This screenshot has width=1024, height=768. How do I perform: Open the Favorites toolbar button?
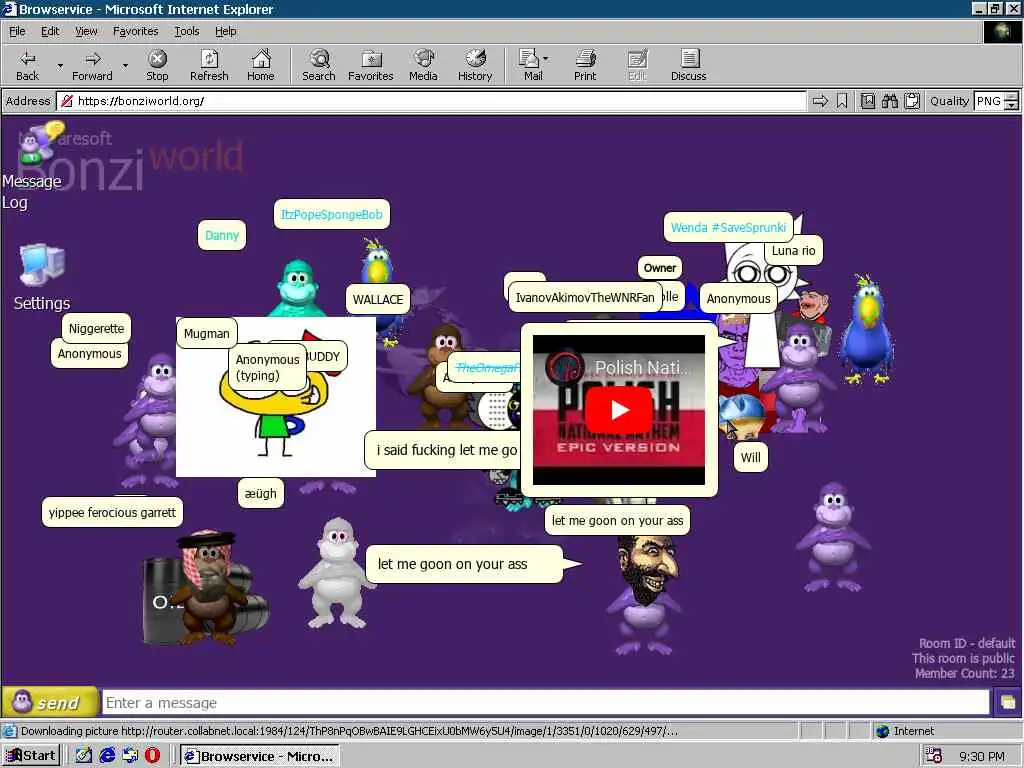click(370, 65)
